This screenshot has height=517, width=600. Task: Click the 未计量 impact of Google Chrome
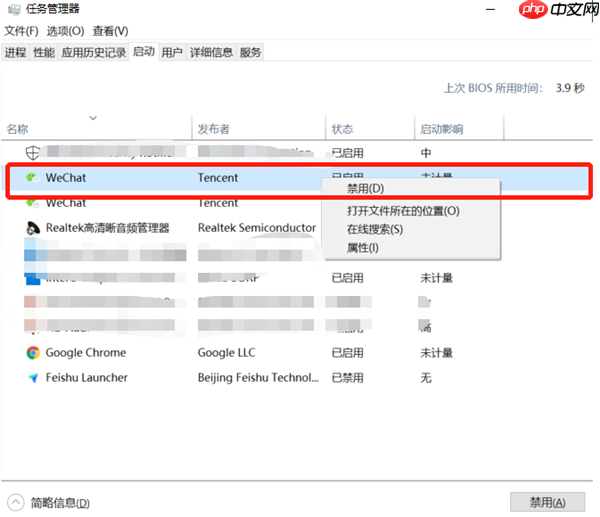[x=437, y=353]
